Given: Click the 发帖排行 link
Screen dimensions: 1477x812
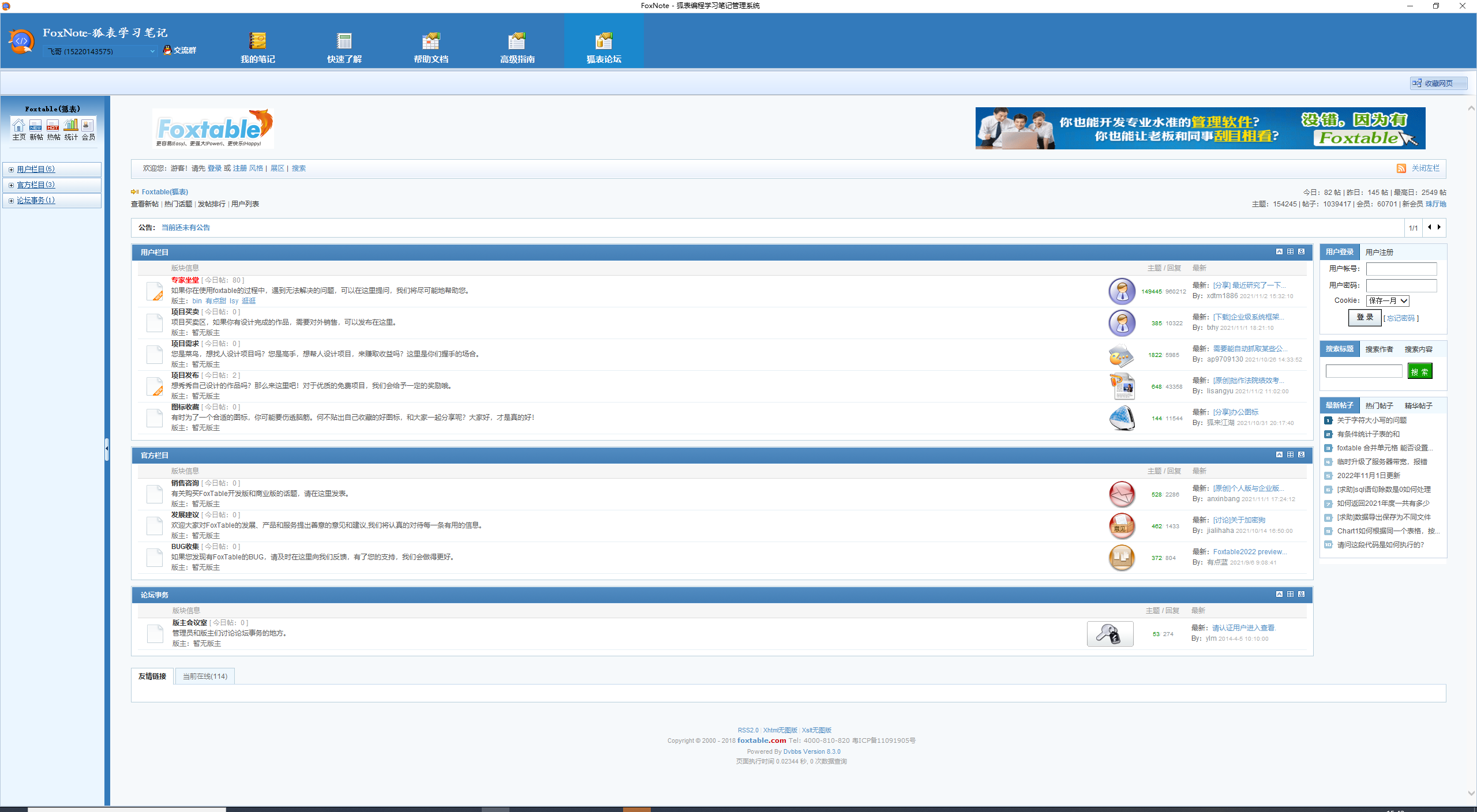Looking at the screenshot, I should tap(212, 204).
